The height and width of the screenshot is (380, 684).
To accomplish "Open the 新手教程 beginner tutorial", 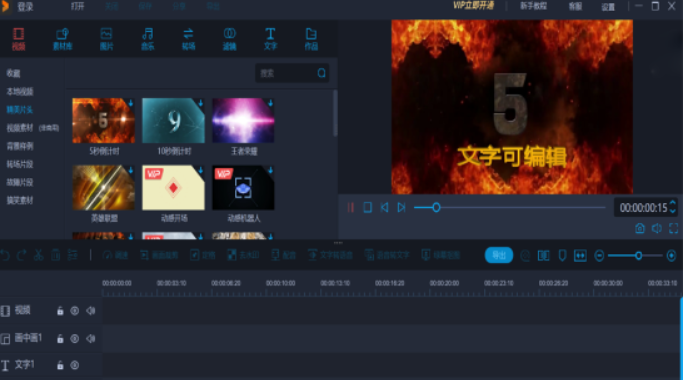I will point(533,6).
